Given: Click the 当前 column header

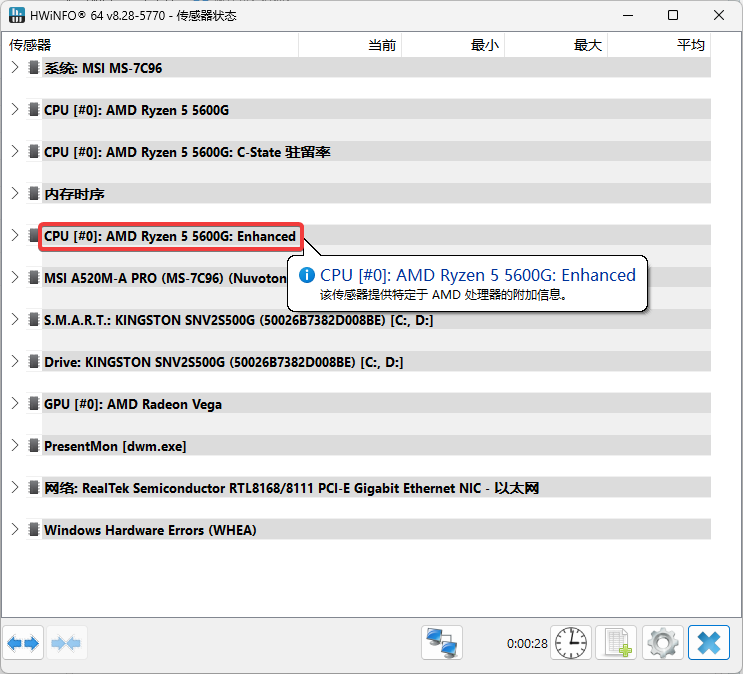Looking at the screenshot, I should pos(350,45).
